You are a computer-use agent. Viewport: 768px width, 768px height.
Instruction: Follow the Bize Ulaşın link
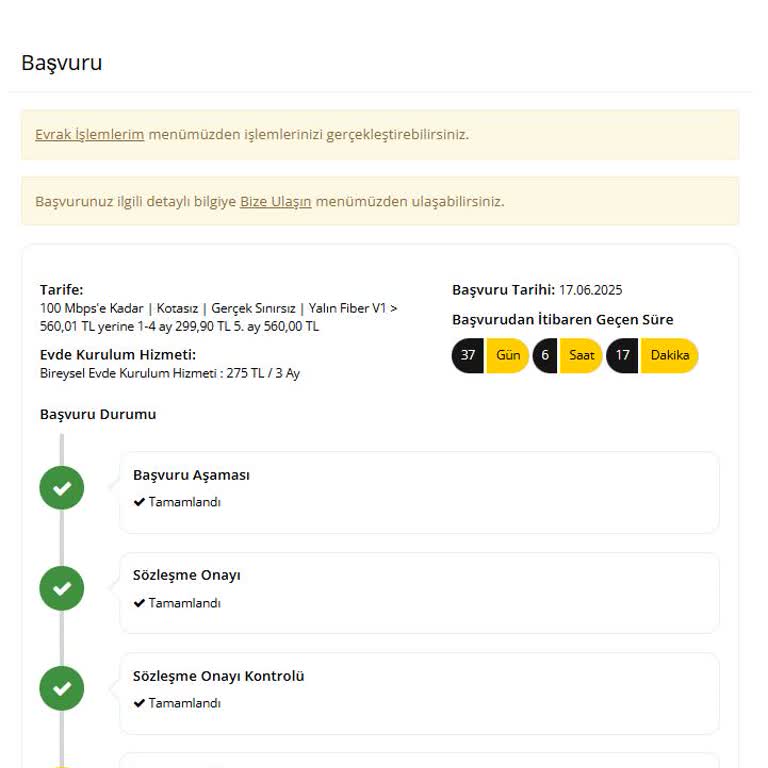point(275,201)
